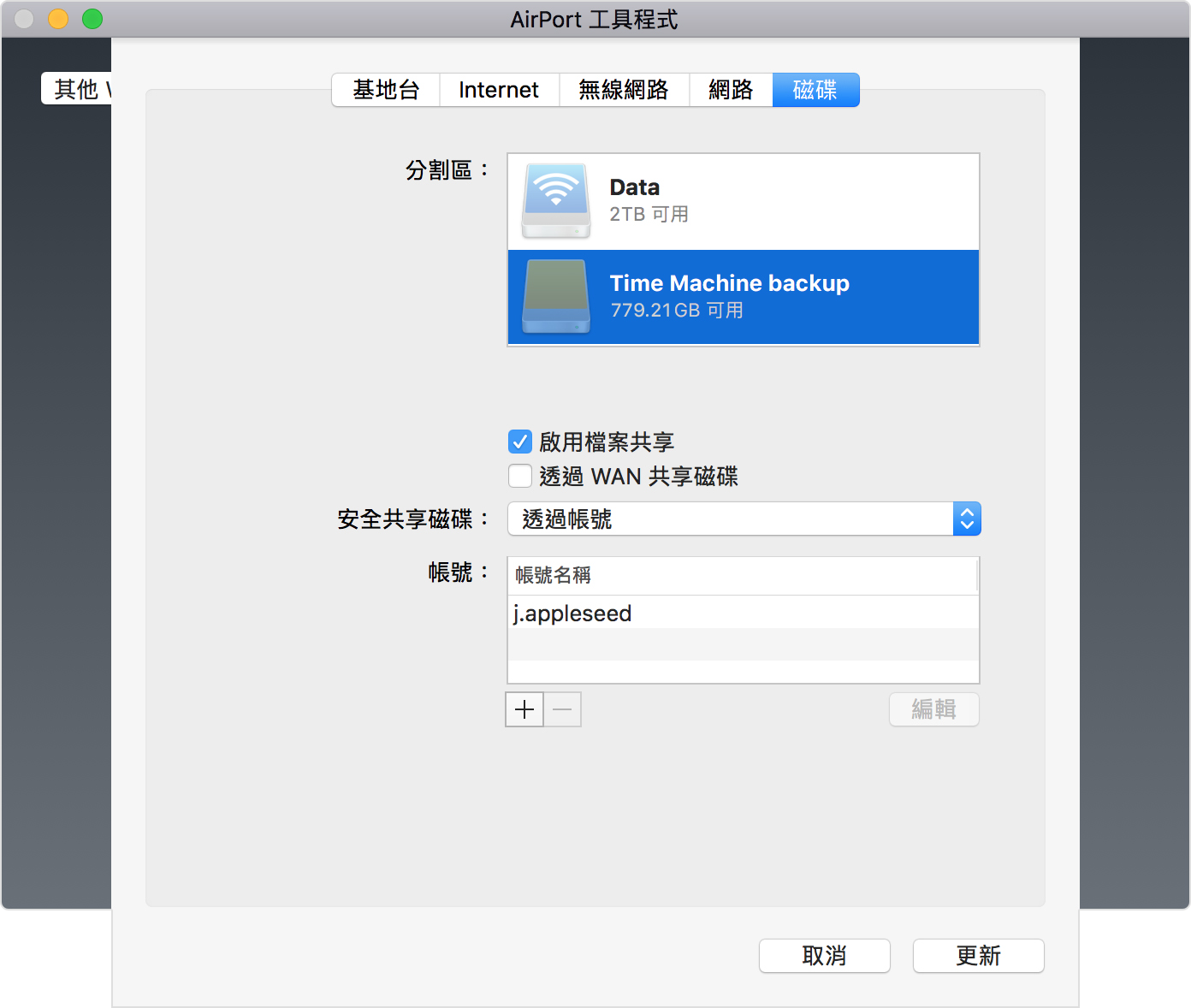Click the yellow minimize window button

58,19
